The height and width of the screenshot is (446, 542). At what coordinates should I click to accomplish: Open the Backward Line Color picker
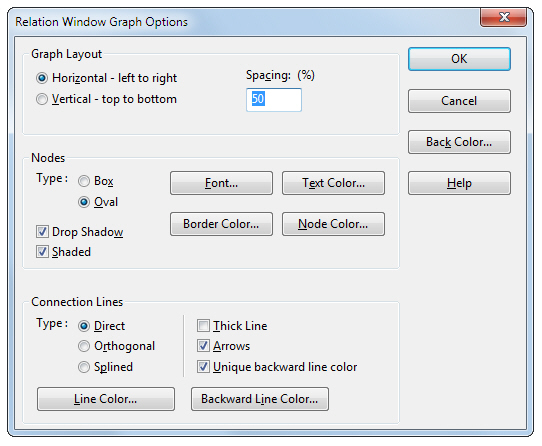(x=260, y=399)
